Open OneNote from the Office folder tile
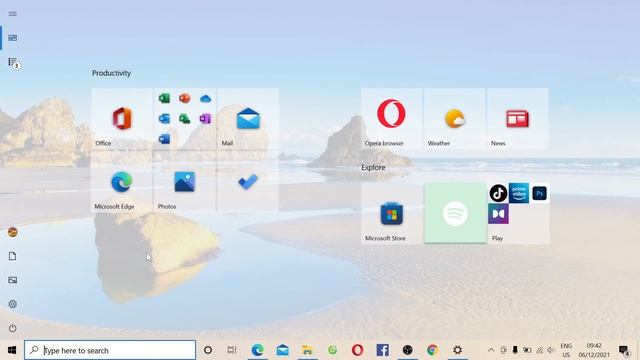640x360 pixels. coord(205,119)
